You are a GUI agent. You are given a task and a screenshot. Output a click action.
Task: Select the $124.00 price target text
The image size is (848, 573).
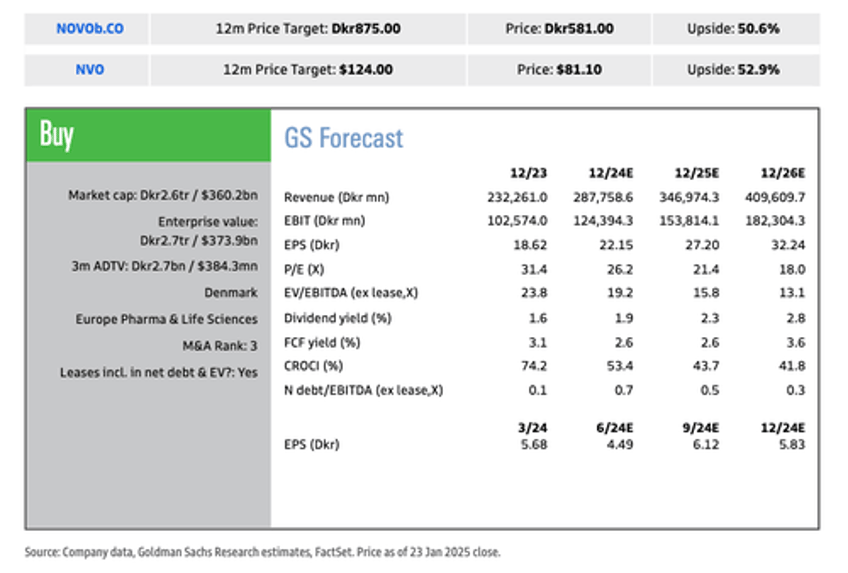pos(366,70)
